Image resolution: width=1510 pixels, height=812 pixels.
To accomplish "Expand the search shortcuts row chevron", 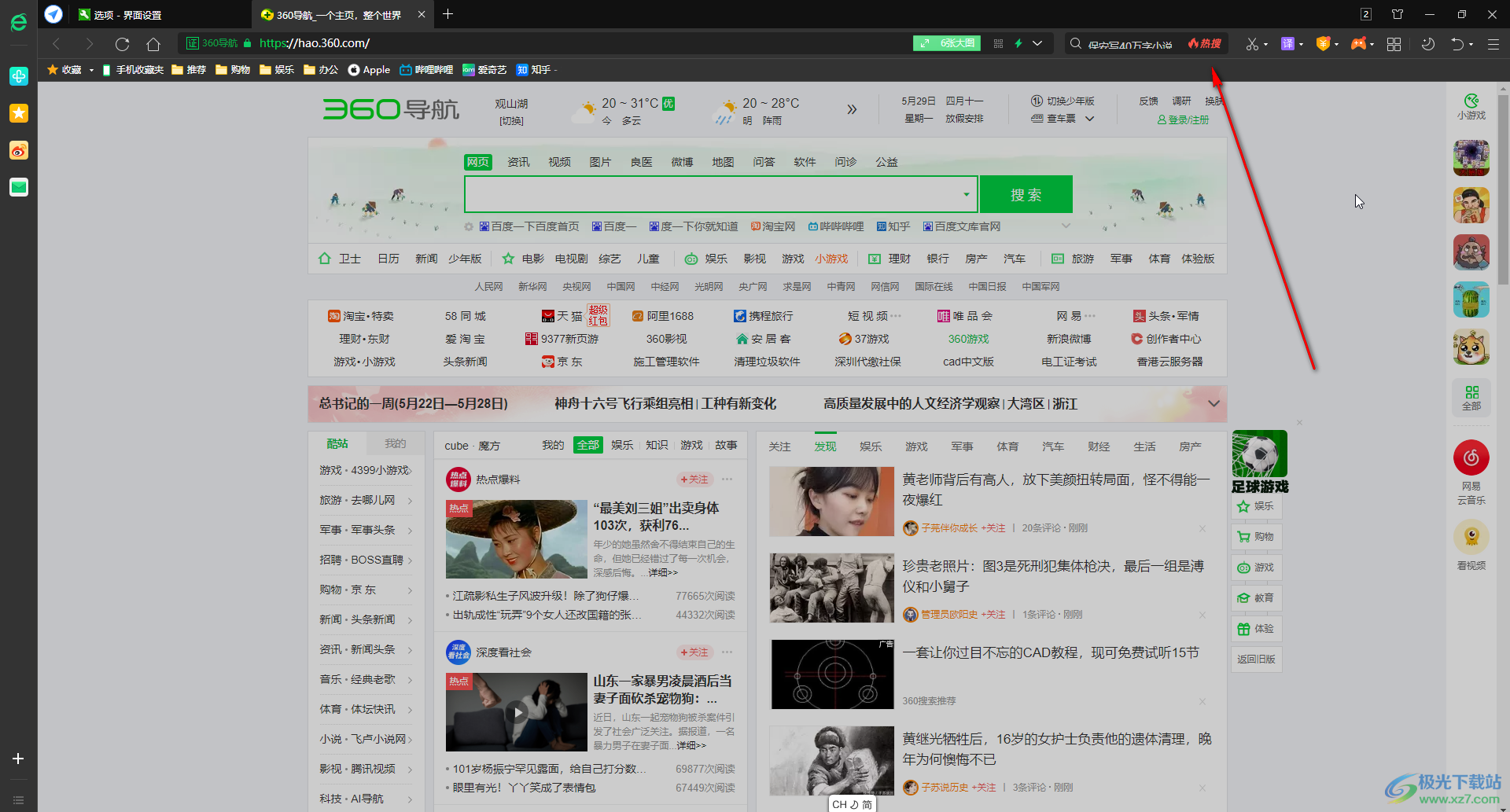I will (x=1066, y=226).
